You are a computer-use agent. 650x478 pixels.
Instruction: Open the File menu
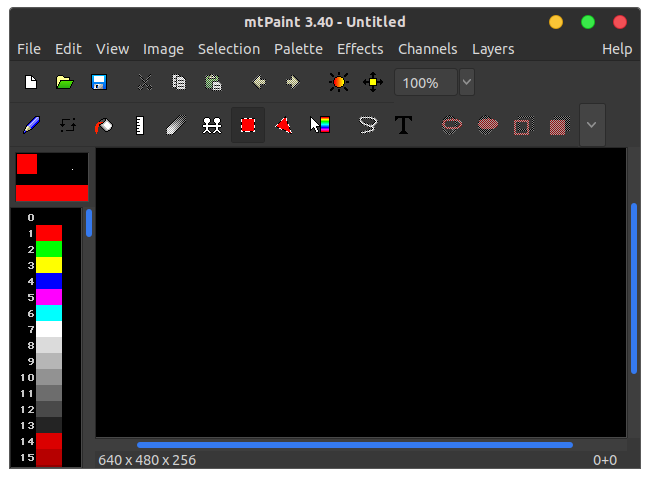[29, 49]
